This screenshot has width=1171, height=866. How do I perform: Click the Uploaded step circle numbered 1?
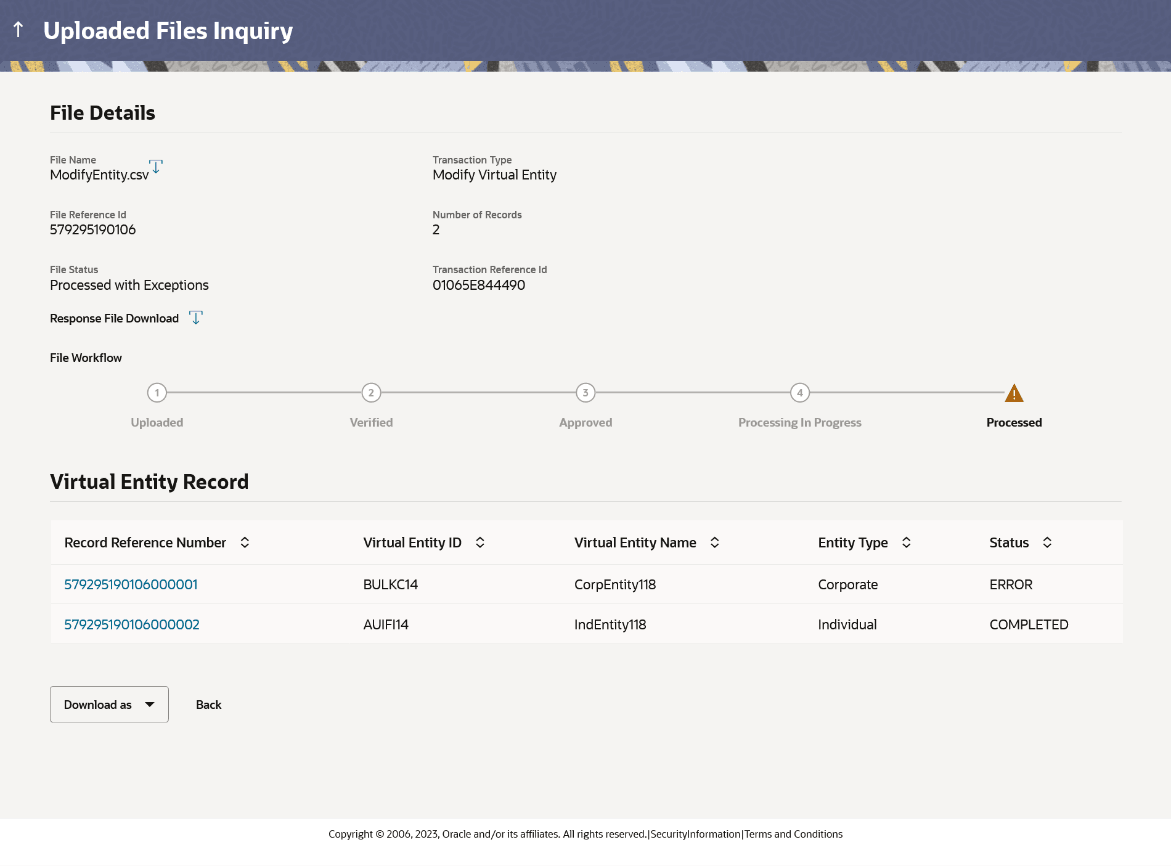click(157, 393)
